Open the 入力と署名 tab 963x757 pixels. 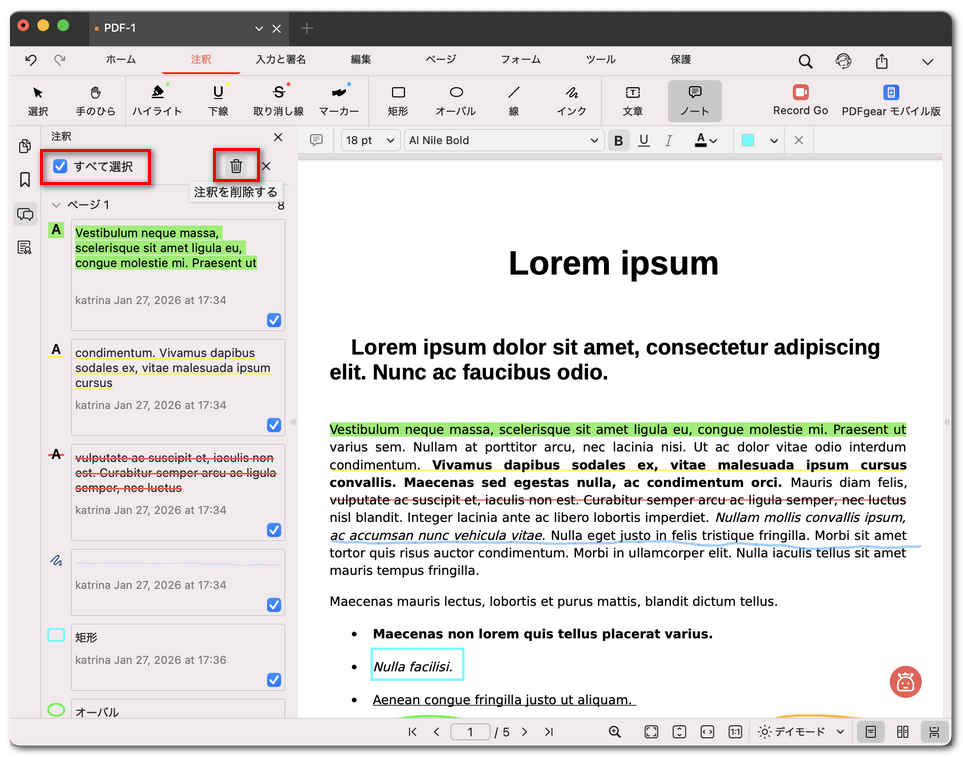tap(281, 60)
